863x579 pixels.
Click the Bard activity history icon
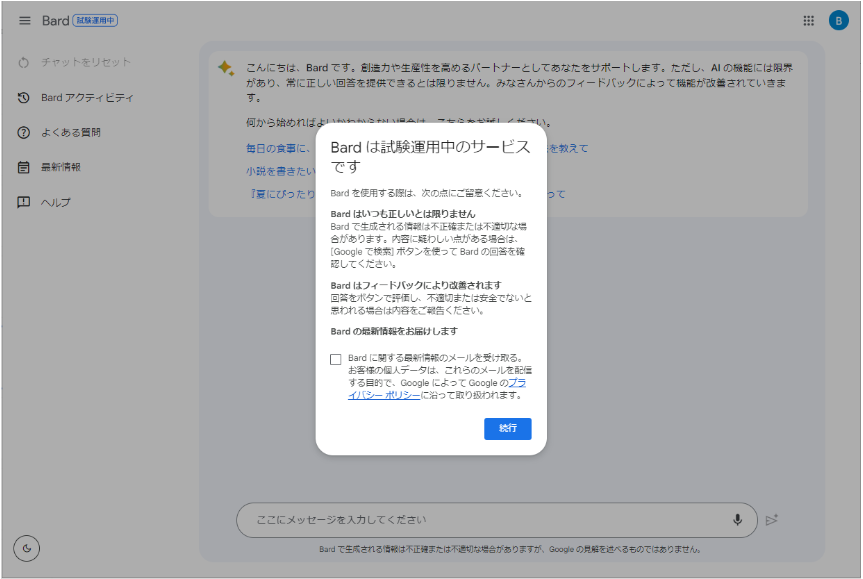(x=24, y=97)
